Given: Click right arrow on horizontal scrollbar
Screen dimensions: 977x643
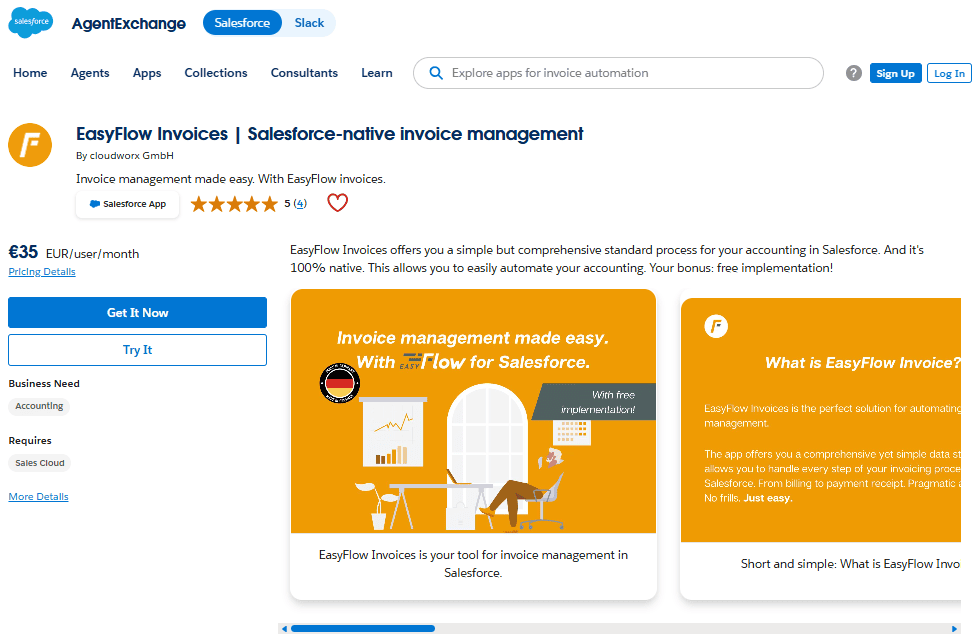Looking at the screenshot, I should [954, 629].
